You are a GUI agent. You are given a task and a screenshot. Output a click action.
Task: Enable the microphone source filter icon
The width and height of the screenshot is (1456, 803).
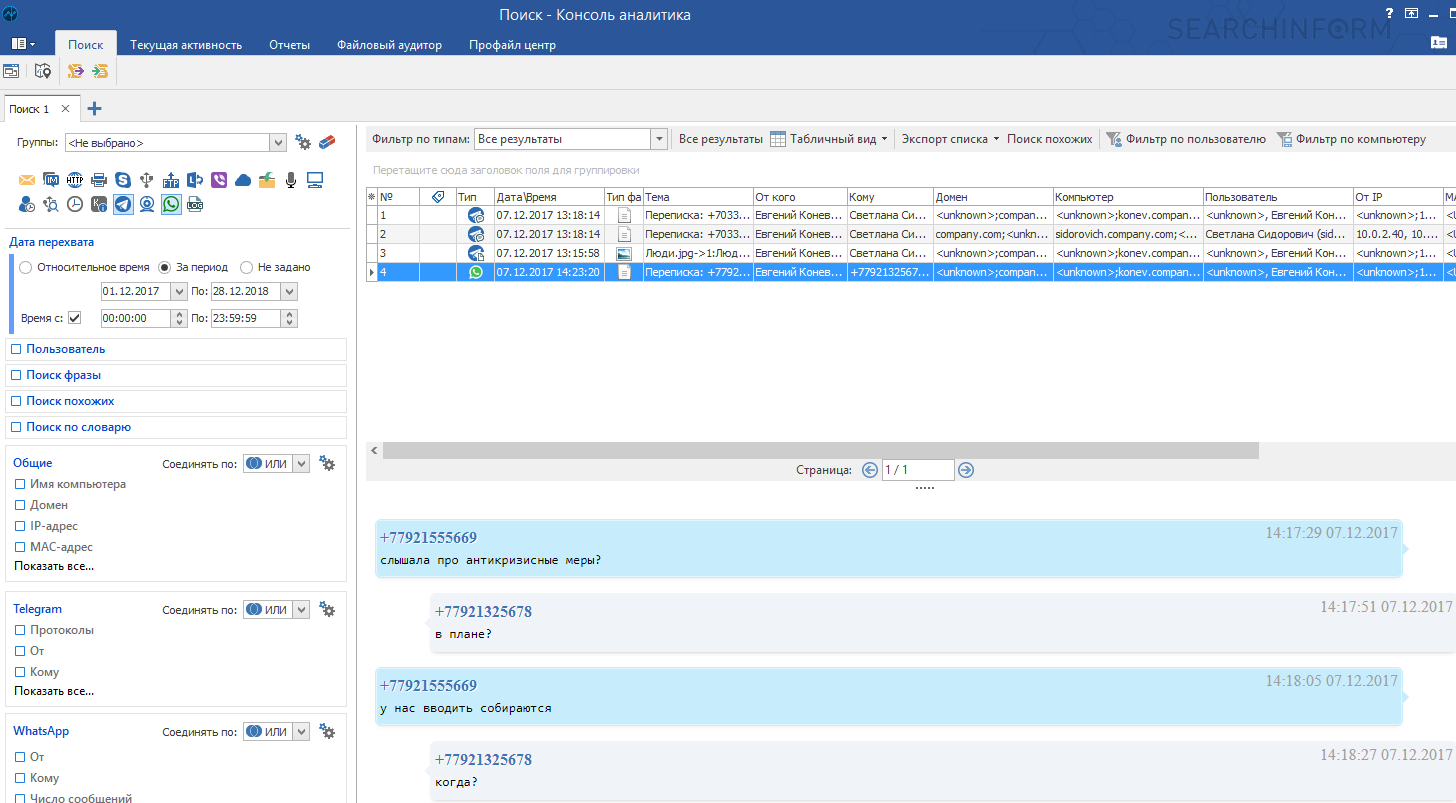pos(291,180)
